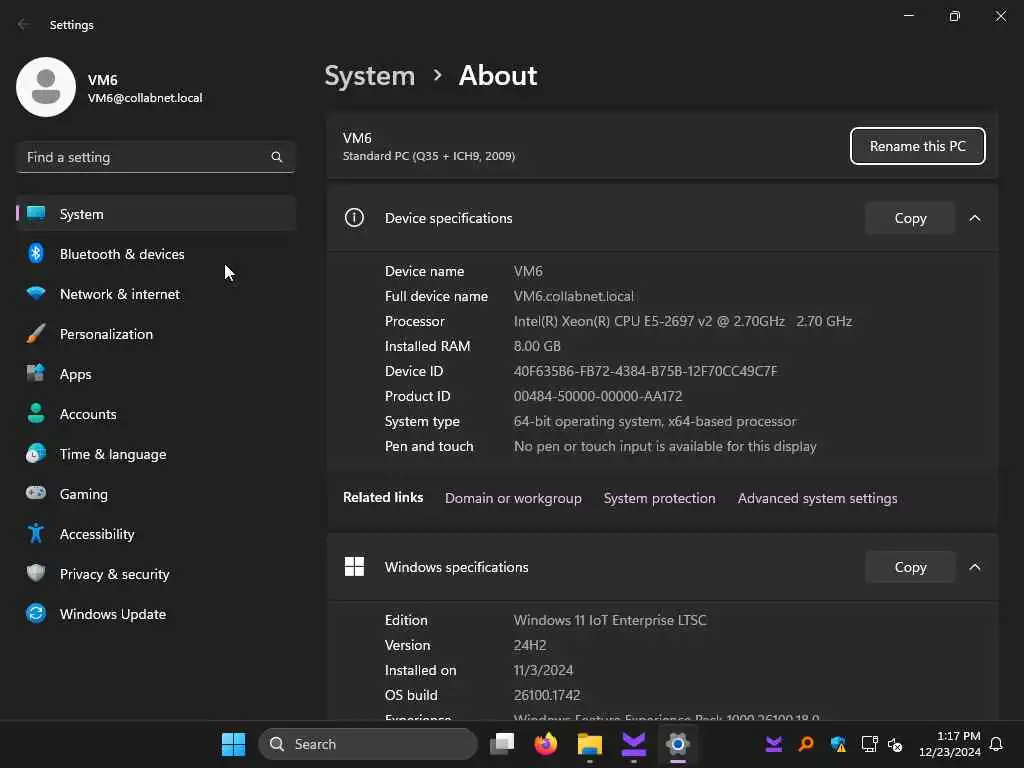Click the Device specifications info icon
Screen dimensions: 1024x768
354,217
